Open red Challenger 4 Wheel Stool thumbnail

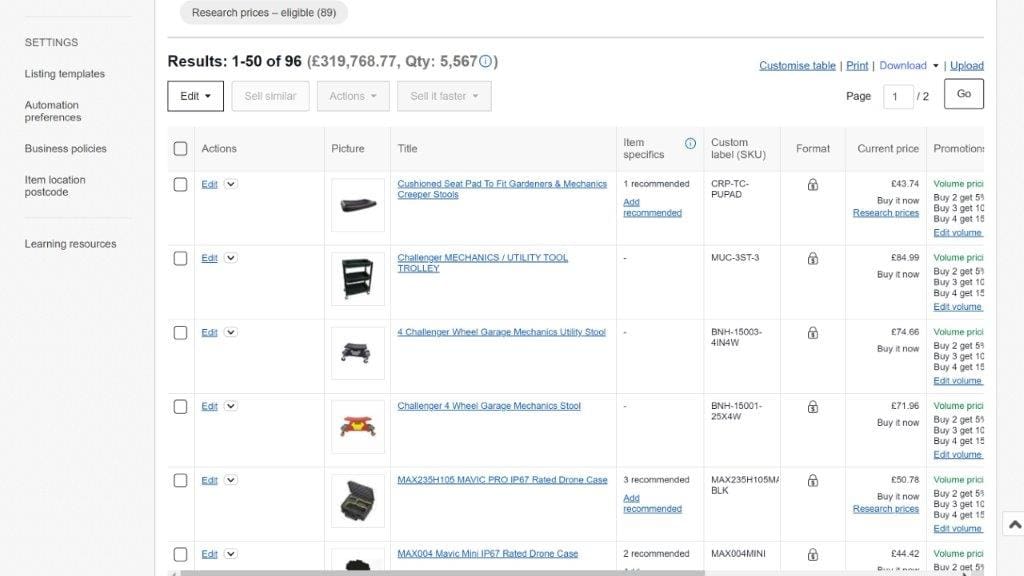(x=358, y=427)
